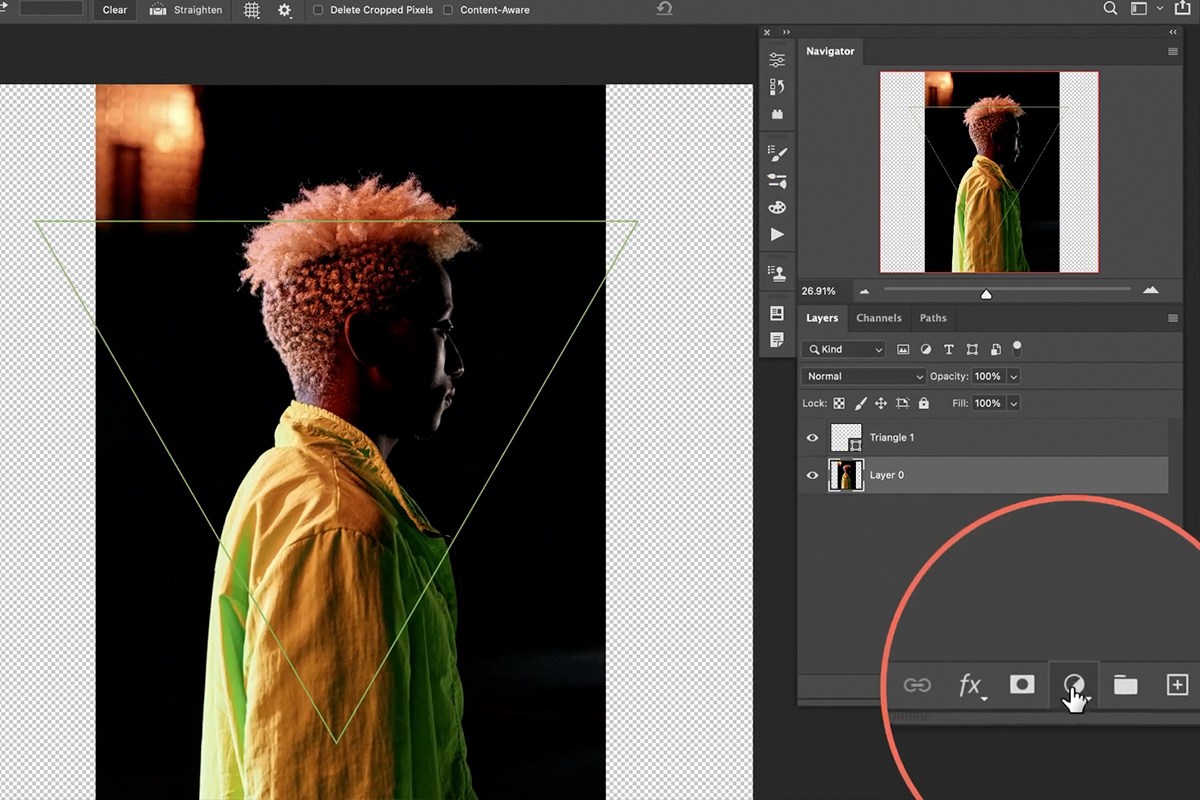The height and width of the screenshot is (800, 1200).
Task: Open layer style fx menu
Action: click(970, 685)
